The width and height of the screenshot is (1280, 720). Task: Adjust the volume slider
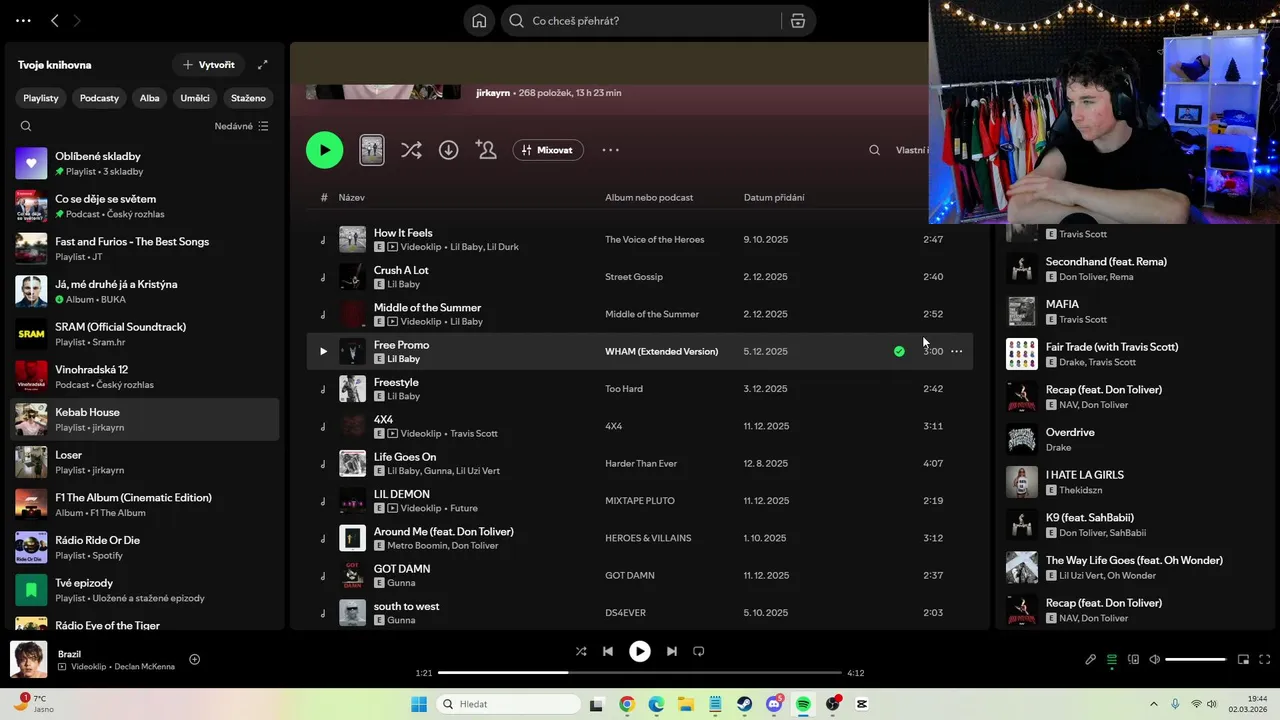(1196, 659)
